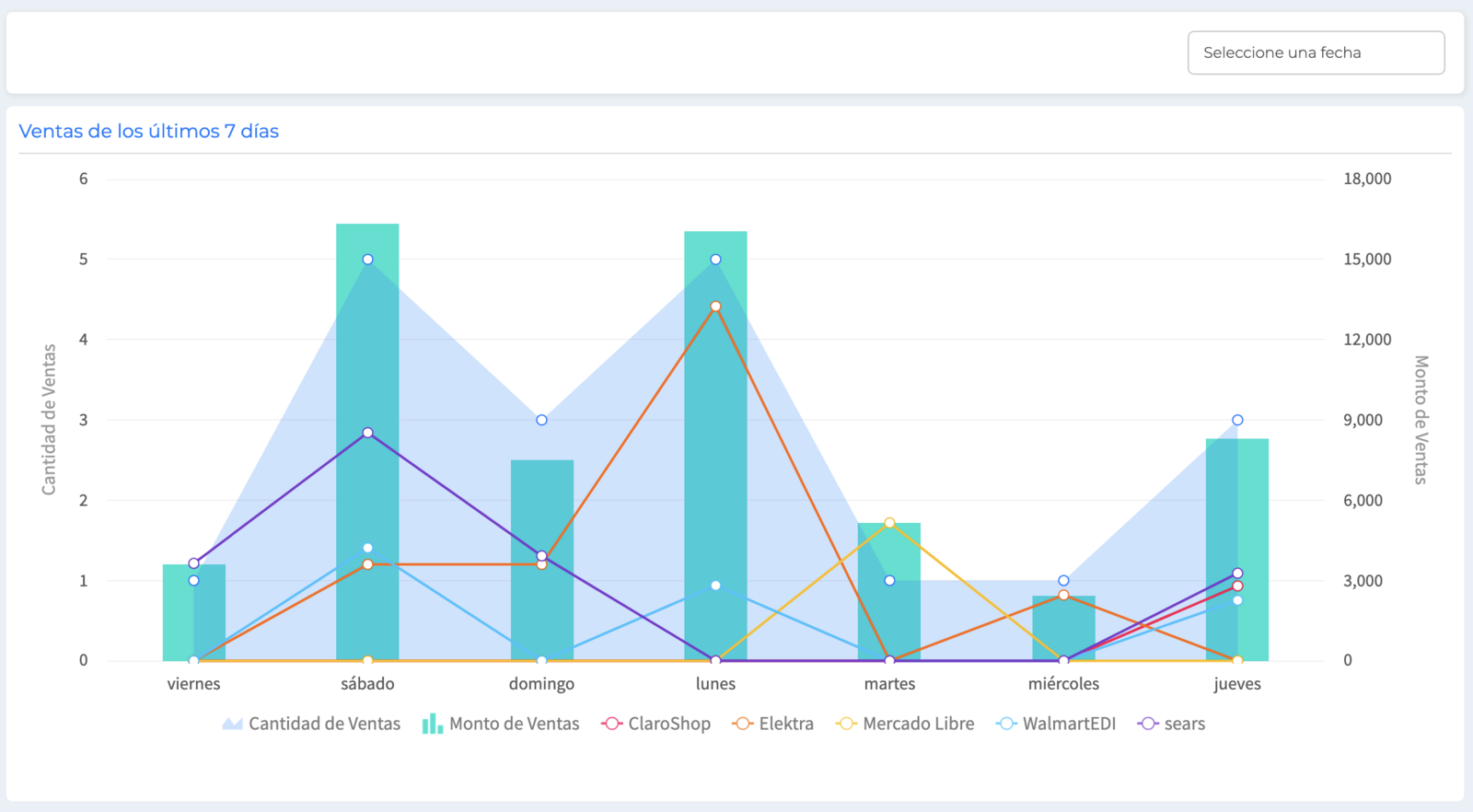Toggle the WalmartEDI legend entry

(1055, 724)
